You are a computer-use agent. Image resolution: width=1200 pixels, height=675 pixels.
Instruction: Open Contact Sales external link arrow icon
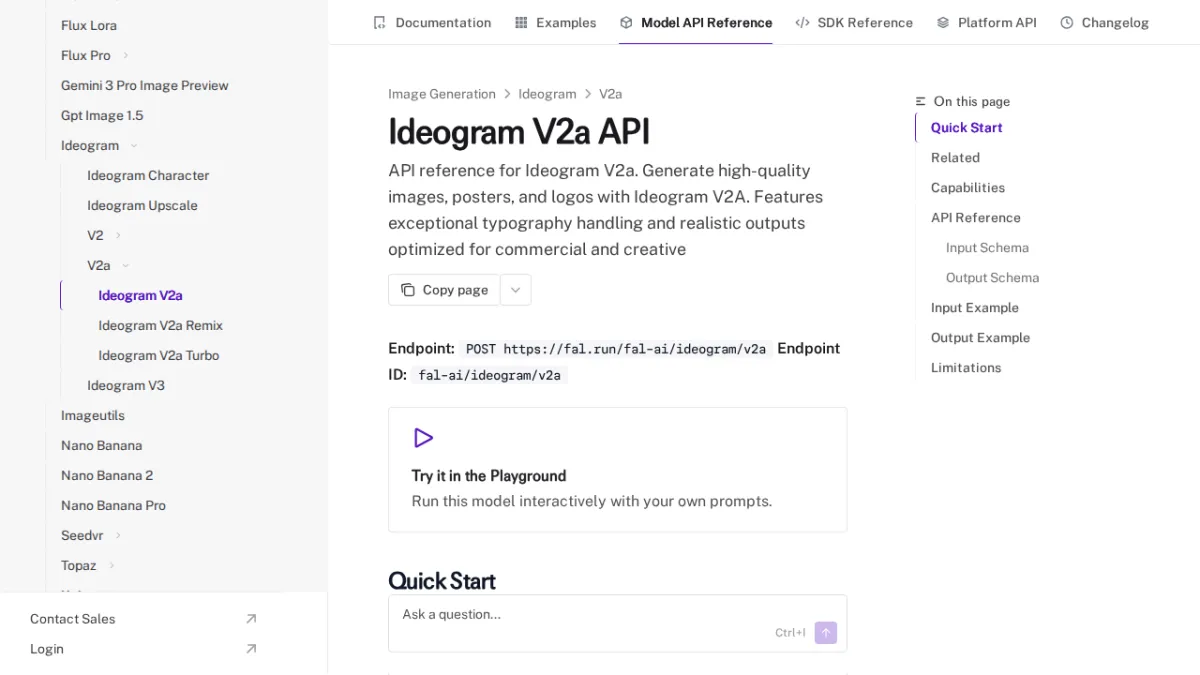pyautogui.click(x=251, y=619)
